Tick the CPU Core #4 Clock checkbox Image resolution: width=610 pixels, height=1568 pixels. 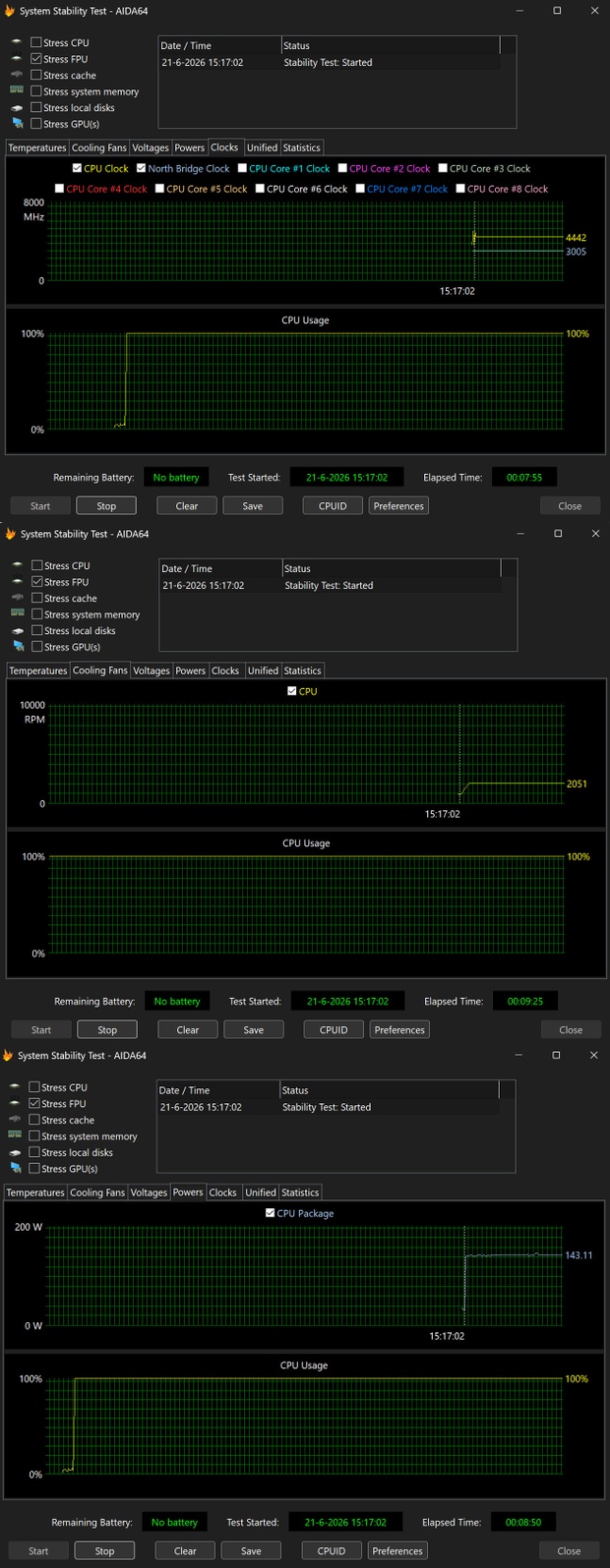click(x=59, y=189)
